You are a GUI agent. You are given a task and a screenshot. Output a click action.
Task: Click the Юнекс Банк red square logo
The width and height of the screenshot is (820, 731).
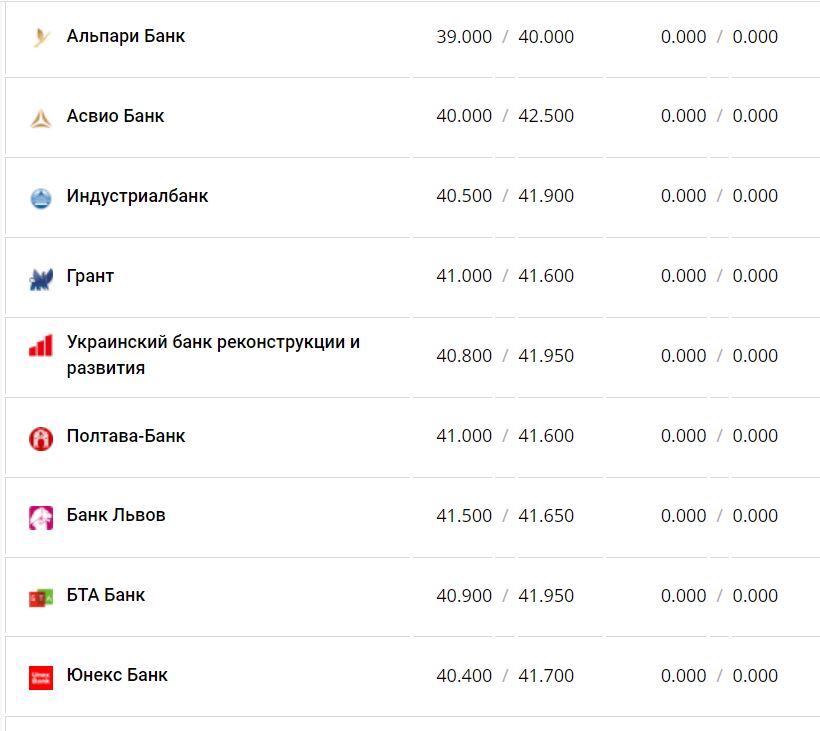(40, 677)
